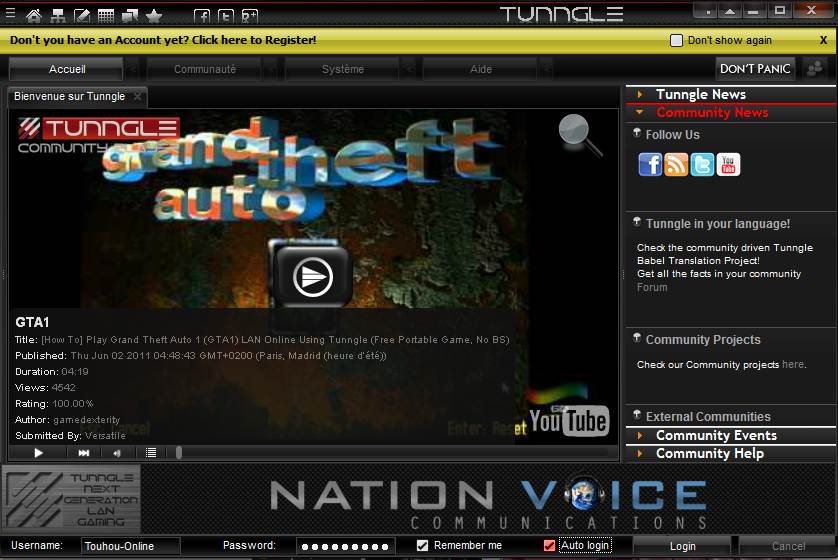
Task: Collapse the Community News section
Action: click(x=730, y=112)
